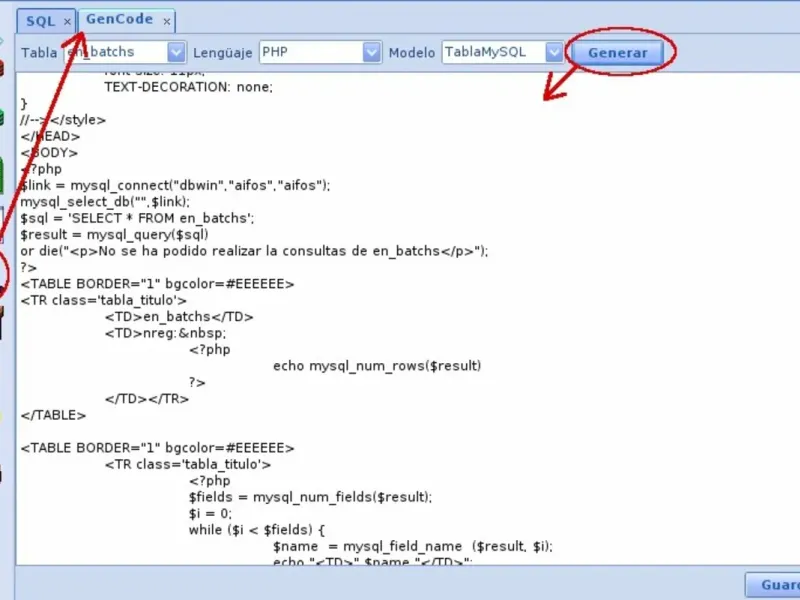Image resolution: width=800 pixels, height=600 pixels.
Task: Click the '<TD>nreg:&nbsp;' line
Action: pos(165,333)
